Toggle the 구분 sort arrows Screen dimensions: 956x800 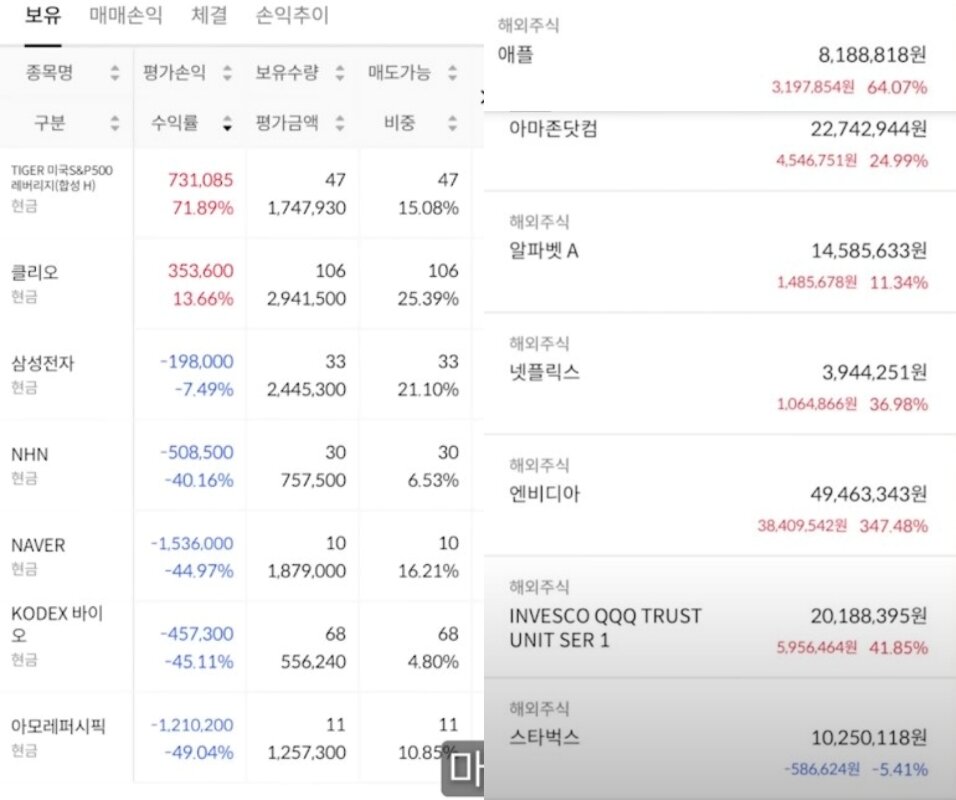coord(114,124)
